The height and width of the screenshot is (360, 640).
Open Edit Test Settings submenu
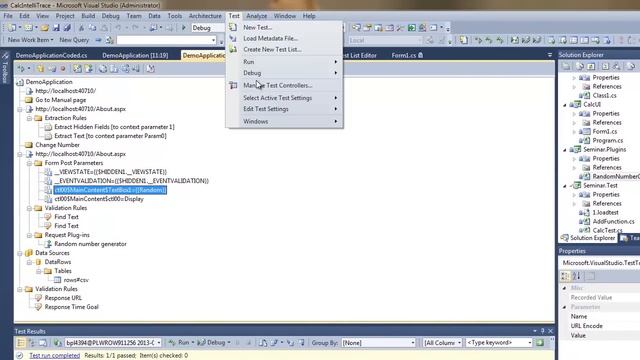[x=285, y=109]
